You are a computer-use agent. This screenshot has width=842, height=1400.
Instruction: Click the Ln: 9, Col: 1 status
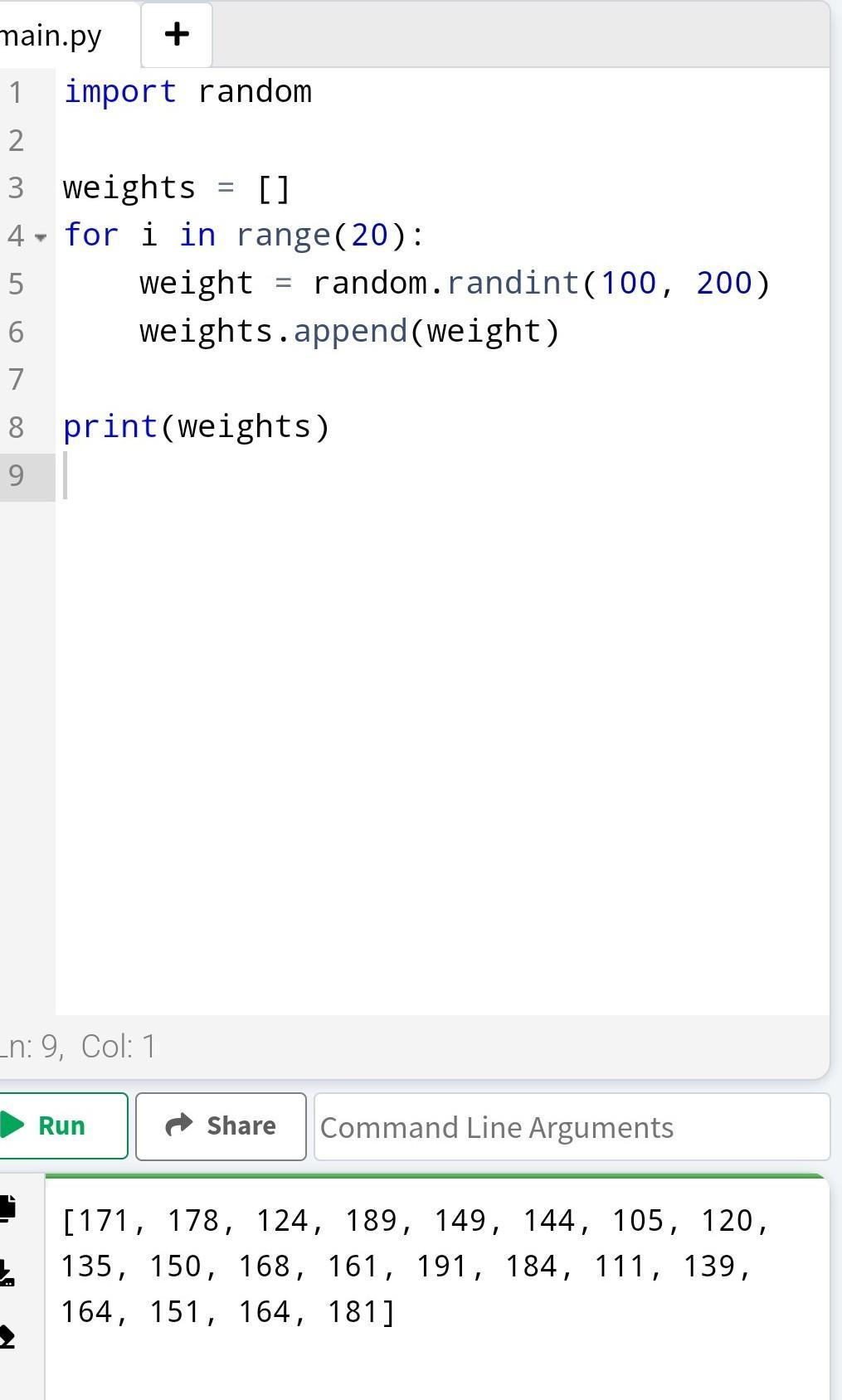coord(79,1047)
